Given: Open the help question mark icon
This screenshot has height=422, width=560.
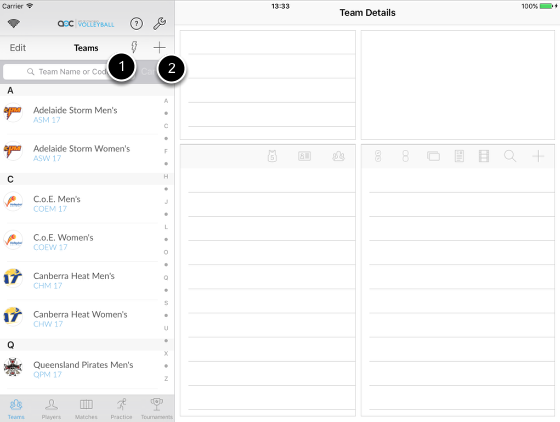Looking at the screenshot, I should tap(136, 24).
